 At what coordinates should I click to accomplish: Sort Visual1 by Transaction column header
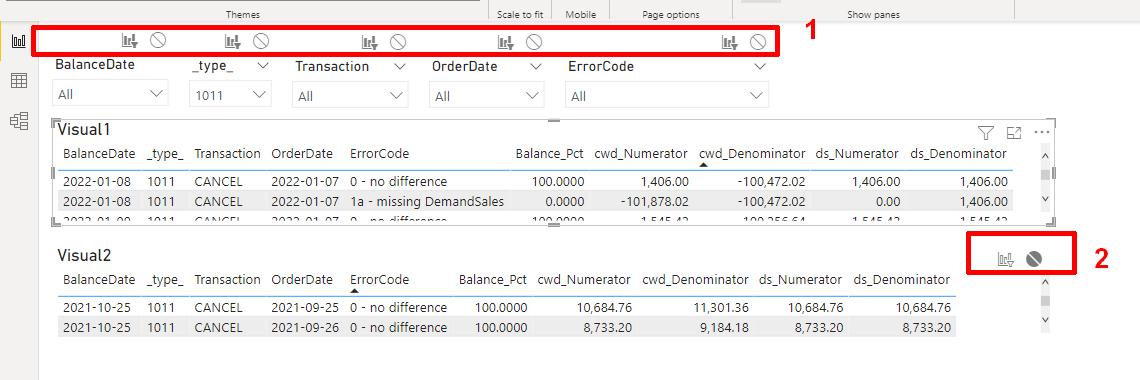click(x=228, y=153)
